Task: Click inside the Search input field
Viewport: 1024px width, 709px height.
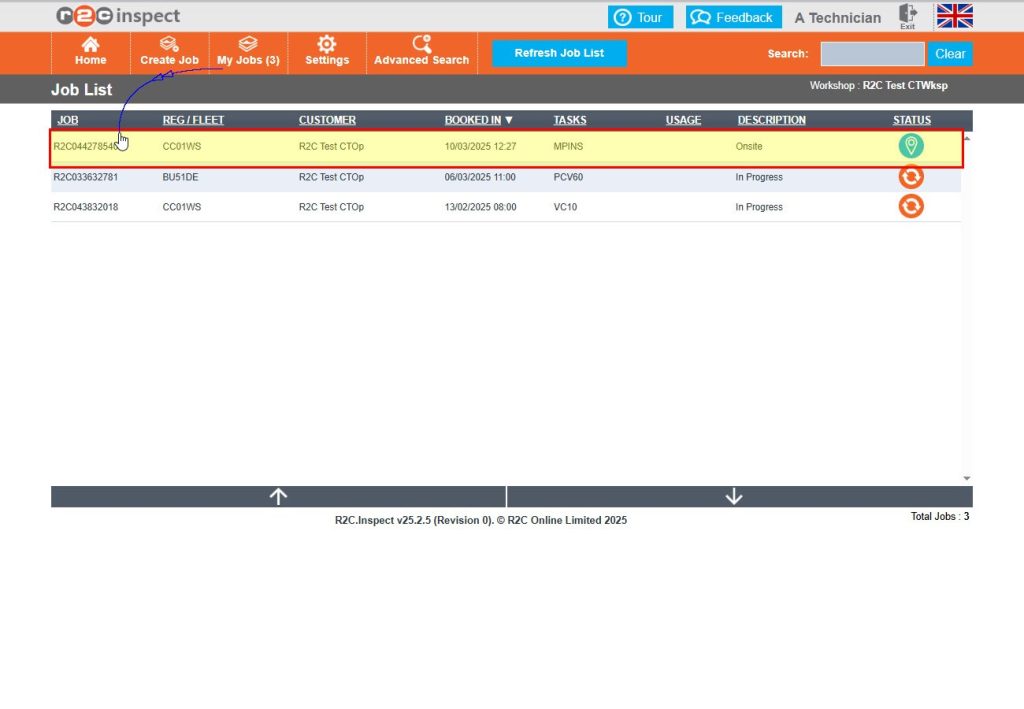Action: point(871,53)
